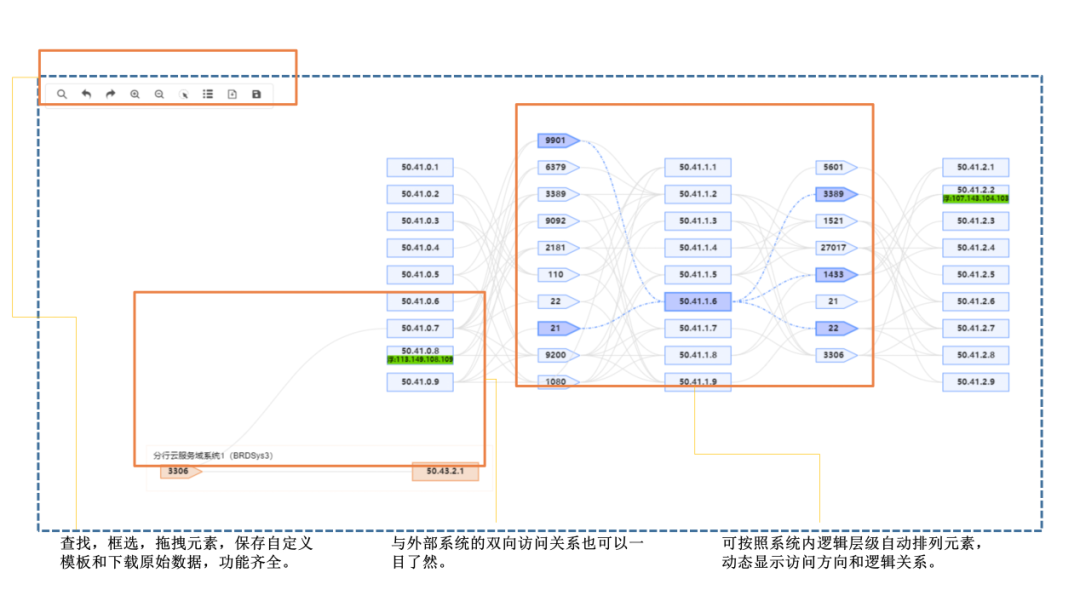Click the search magnifier icon in toolbar
Viewport: 1080px width, 607px height.
[x=62, y=94]
